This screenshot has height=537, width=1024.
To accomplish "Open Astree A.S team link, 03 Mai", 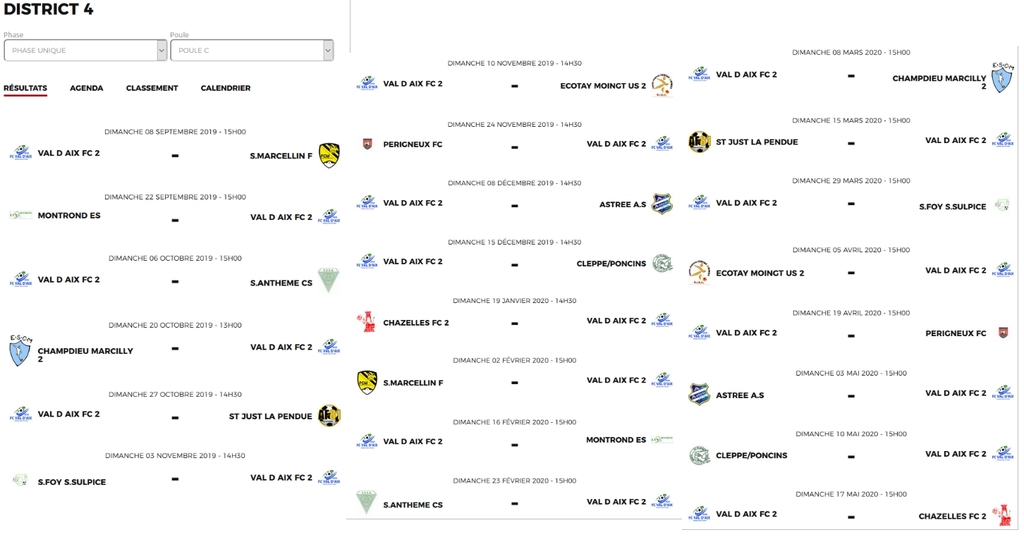I will [x=740, y=395].
